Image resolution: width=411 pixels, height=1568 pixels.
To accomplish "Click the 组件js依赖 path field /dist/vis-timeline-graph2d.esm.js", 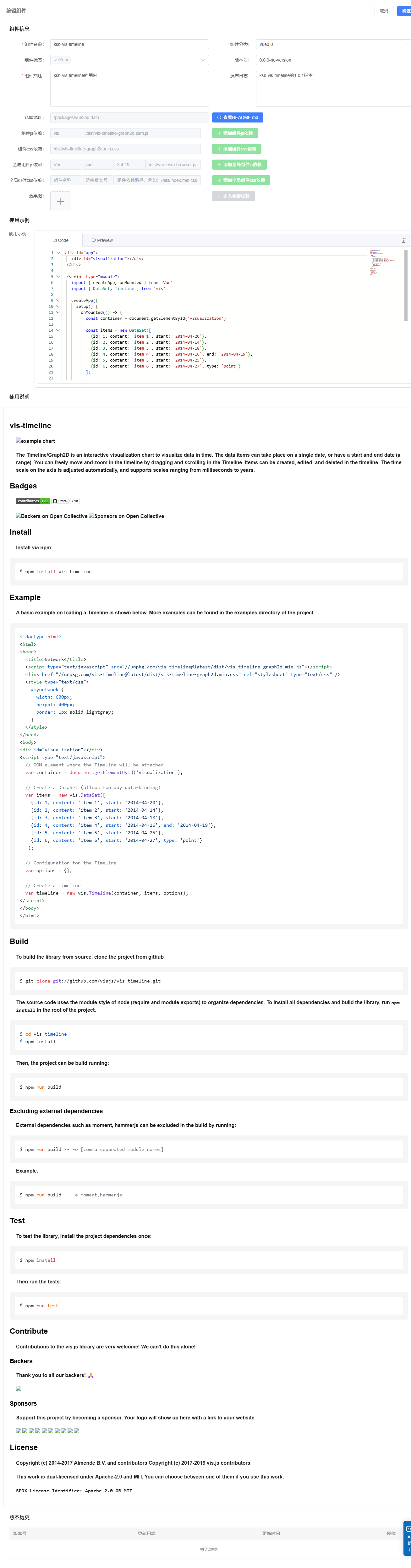I will [141, 133].
